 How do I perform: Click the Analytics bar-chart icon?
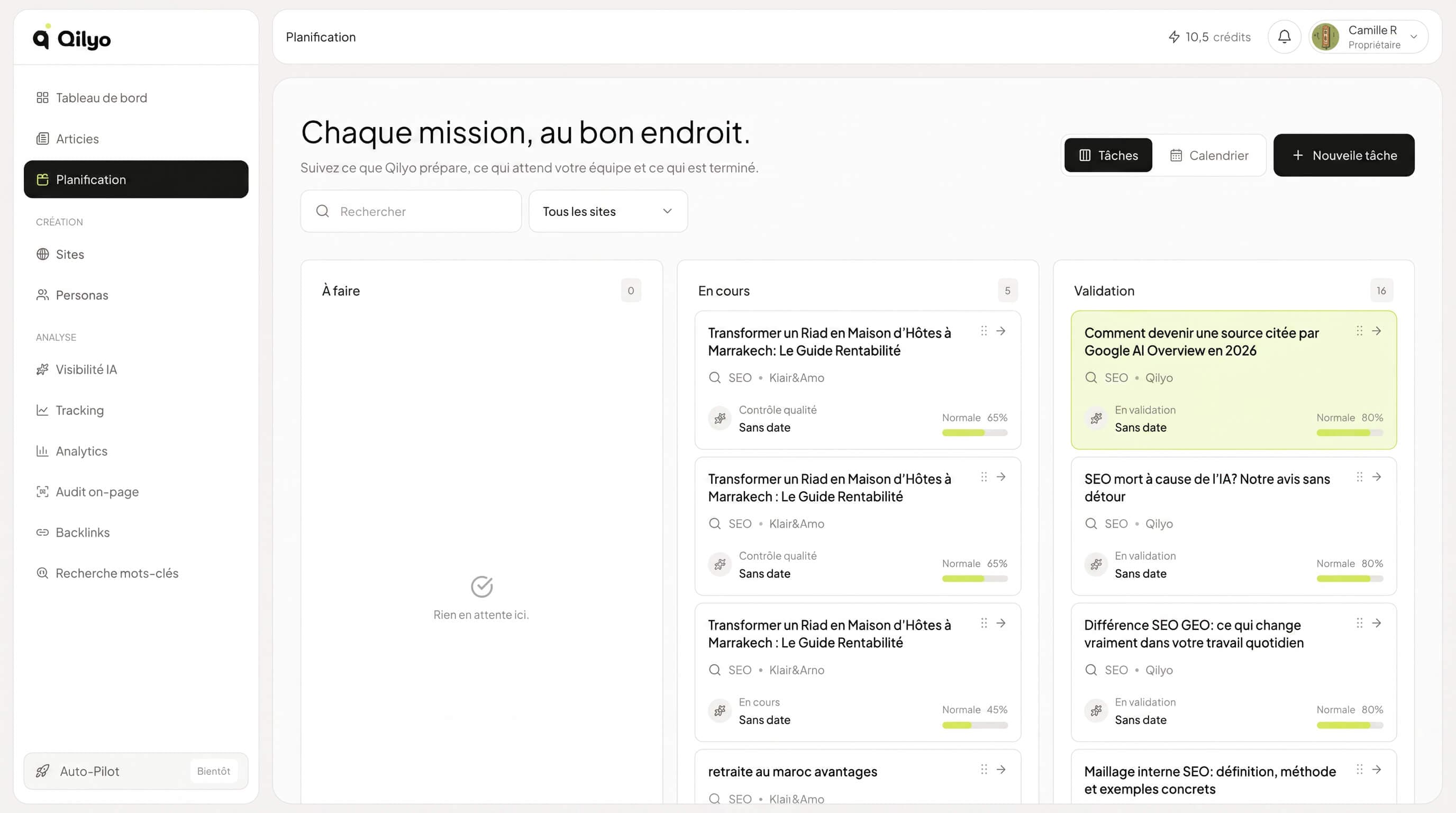tap(42, 450)
